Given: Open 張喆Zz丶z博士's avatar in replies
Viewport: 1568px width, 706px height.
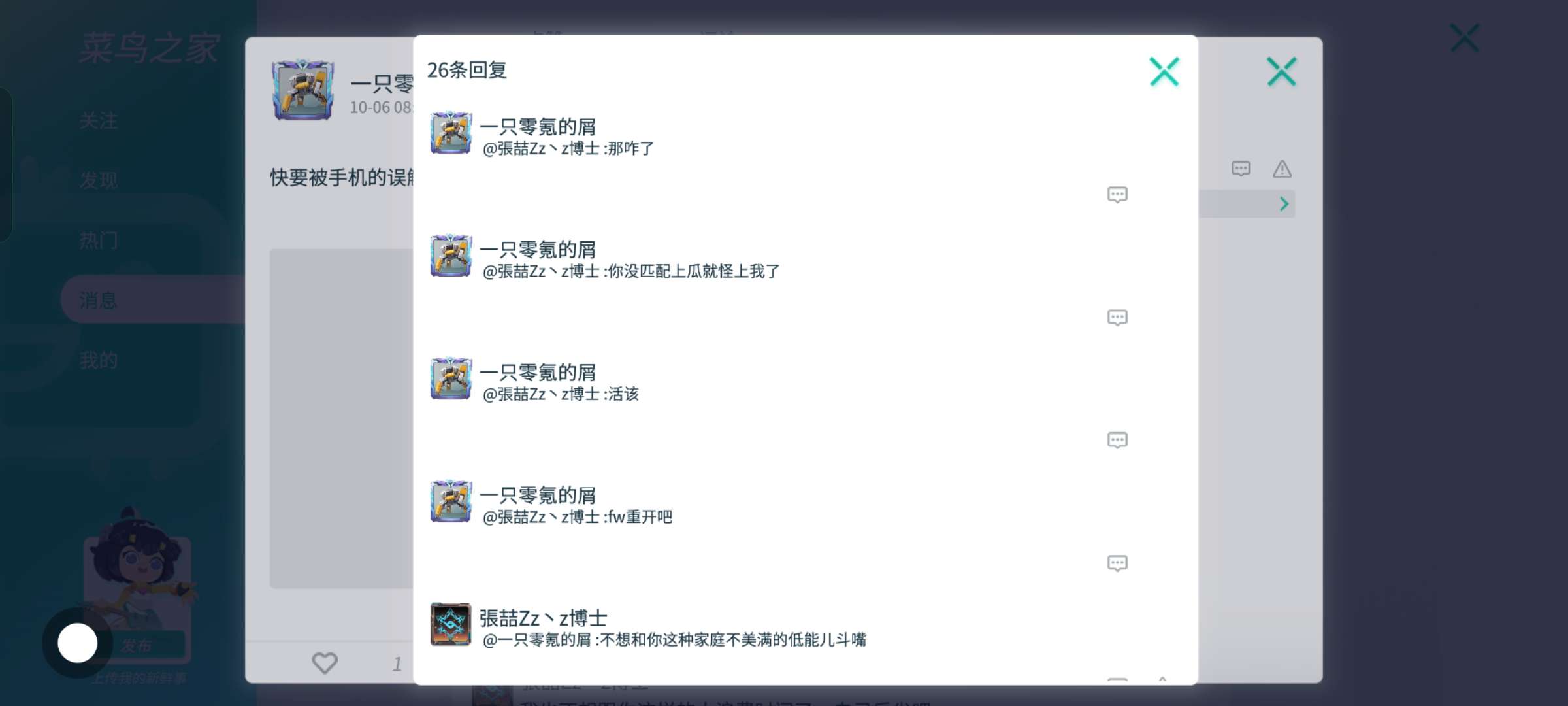Looking at the screenshot, I should click(x=451, y=624).
